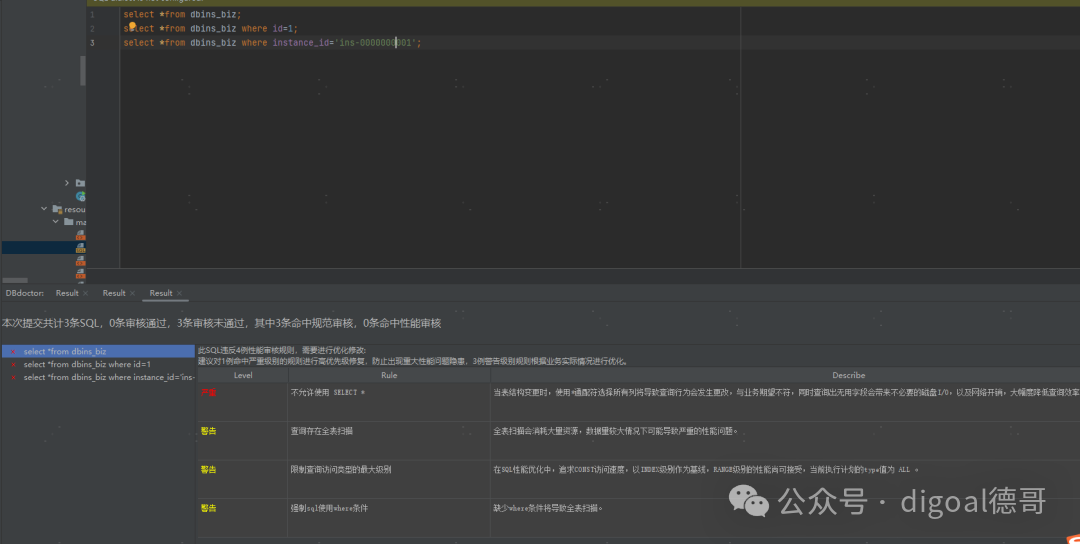Collapse the 'resou...' folder chevron

coord(44,209)
